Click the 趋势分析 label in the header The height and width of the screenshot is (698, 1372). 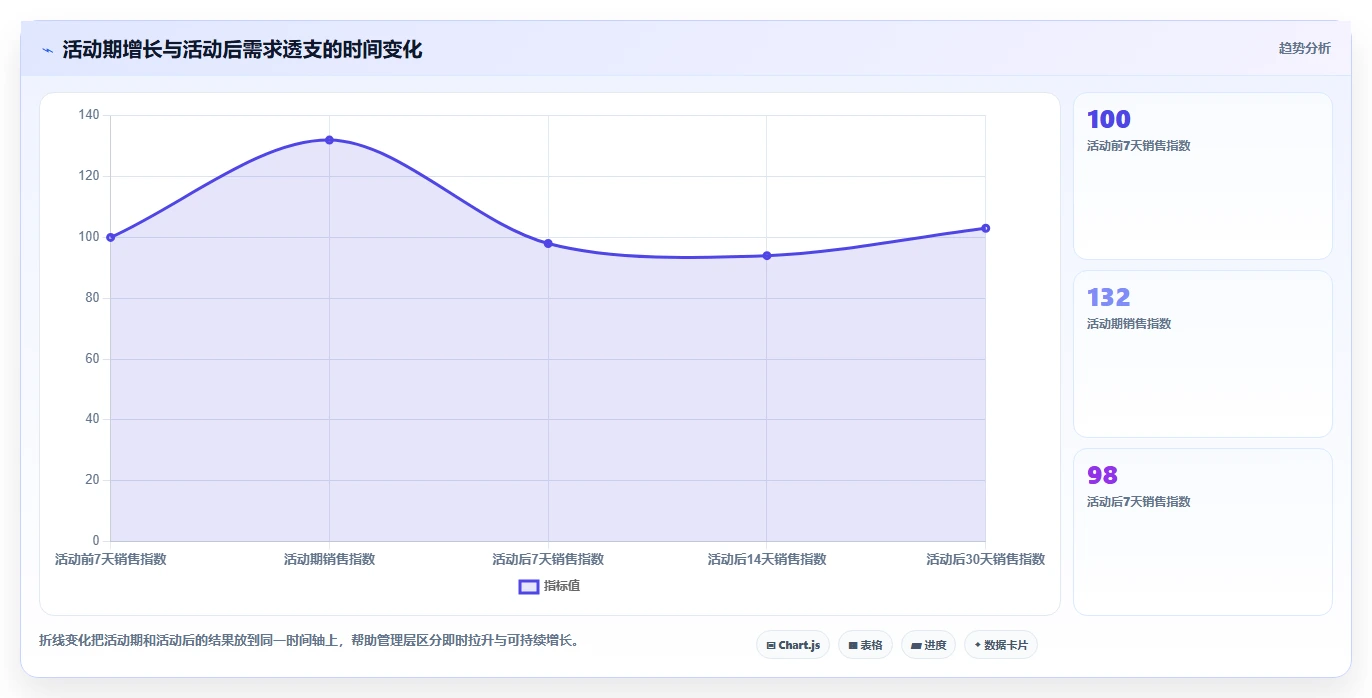click(x=1304, y=48)
